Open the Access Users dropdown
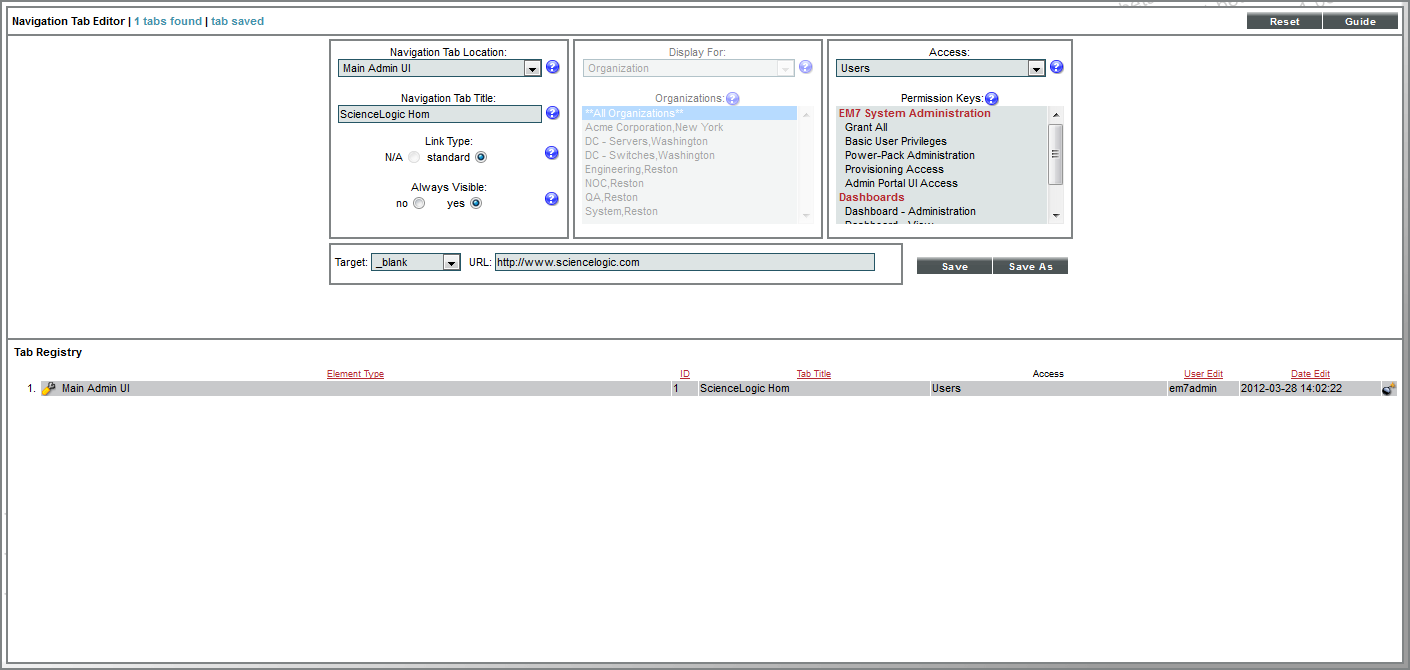 click(x=941, y=68)
